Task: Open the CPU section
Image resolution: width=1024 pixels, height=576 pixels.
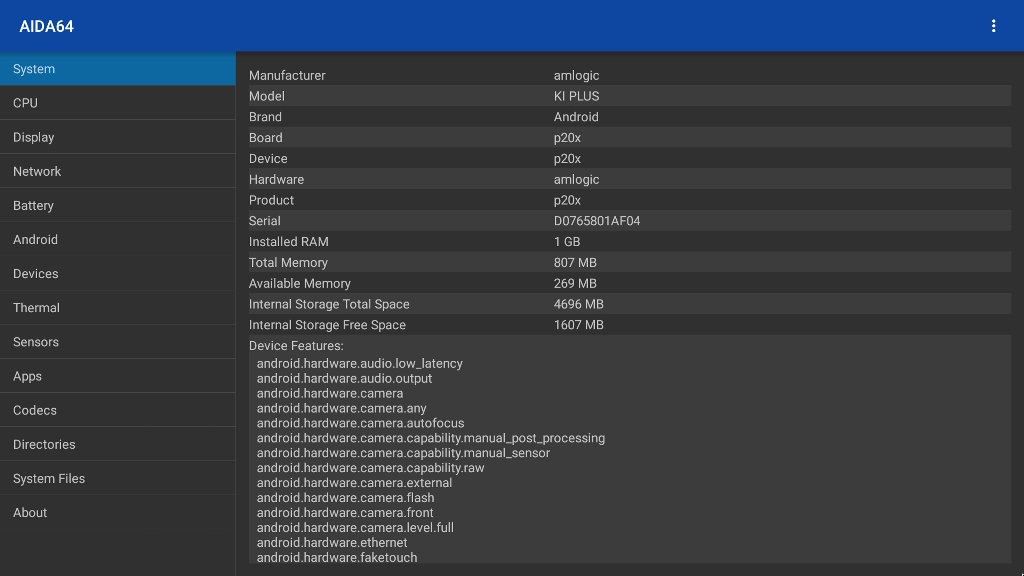Action: [118, 103]
